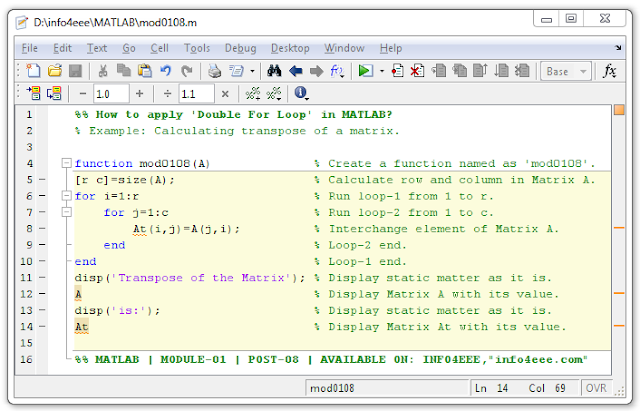Viewport: 640px width, 411px height.
Task: Open a file with the folder icon
Action: 55,71
